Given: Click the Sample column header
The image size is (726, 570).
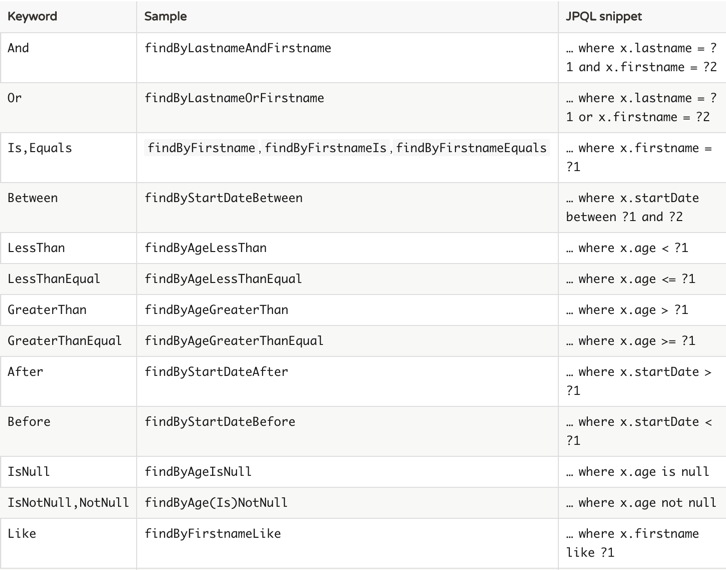Looking at the screenshot, I should tap(165, 16).
